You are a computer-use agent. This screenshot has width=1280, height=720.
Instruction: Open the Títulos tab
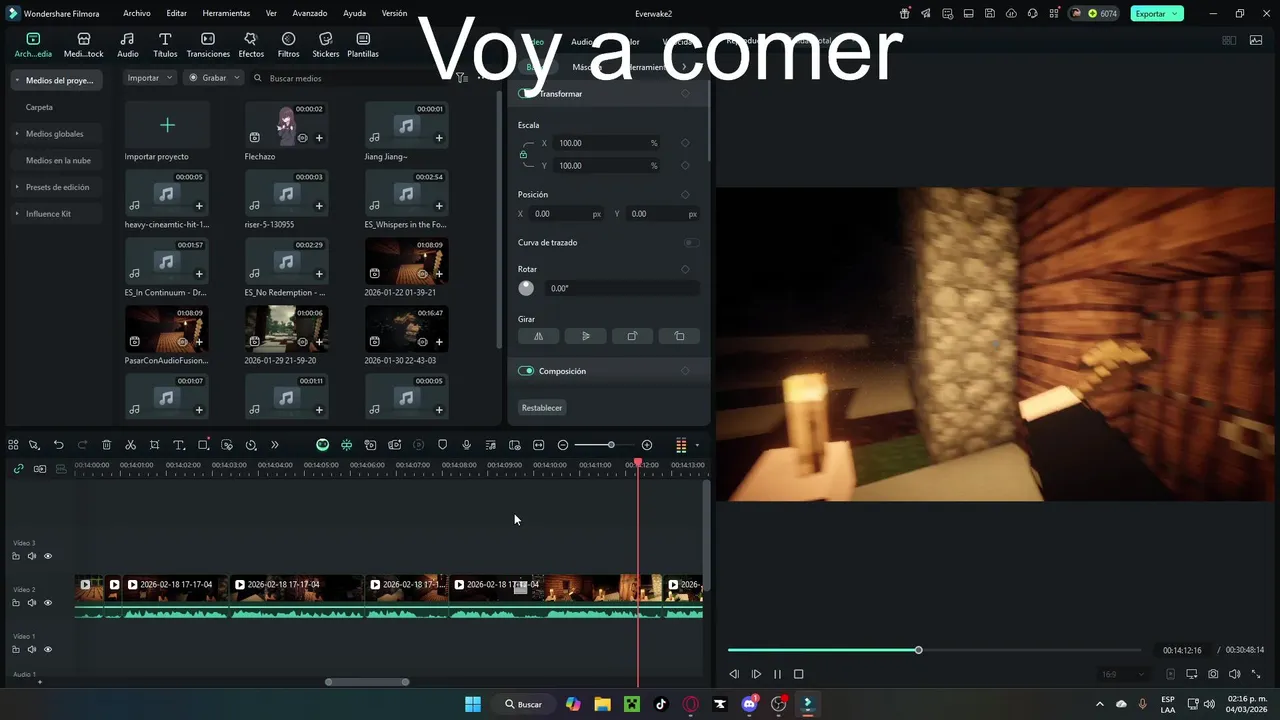[x=165, y=45]
